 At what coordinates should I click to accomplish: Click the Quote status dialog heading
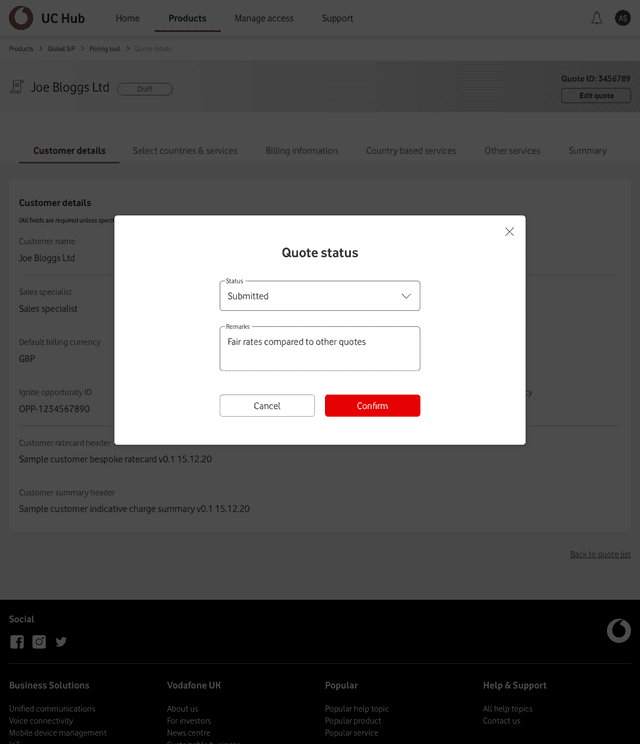320,252
